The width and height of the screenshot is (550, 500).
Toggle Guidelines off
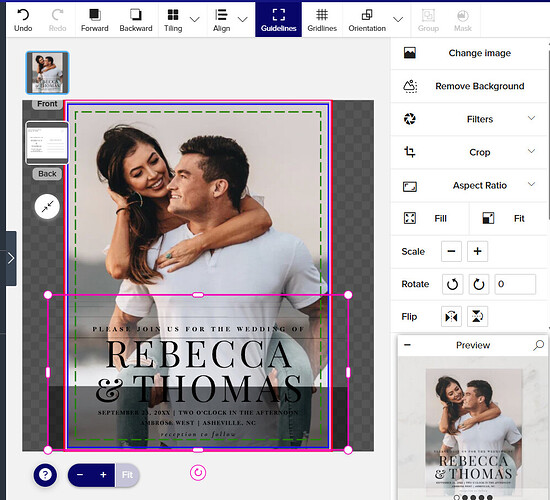(x=279, y=20)
